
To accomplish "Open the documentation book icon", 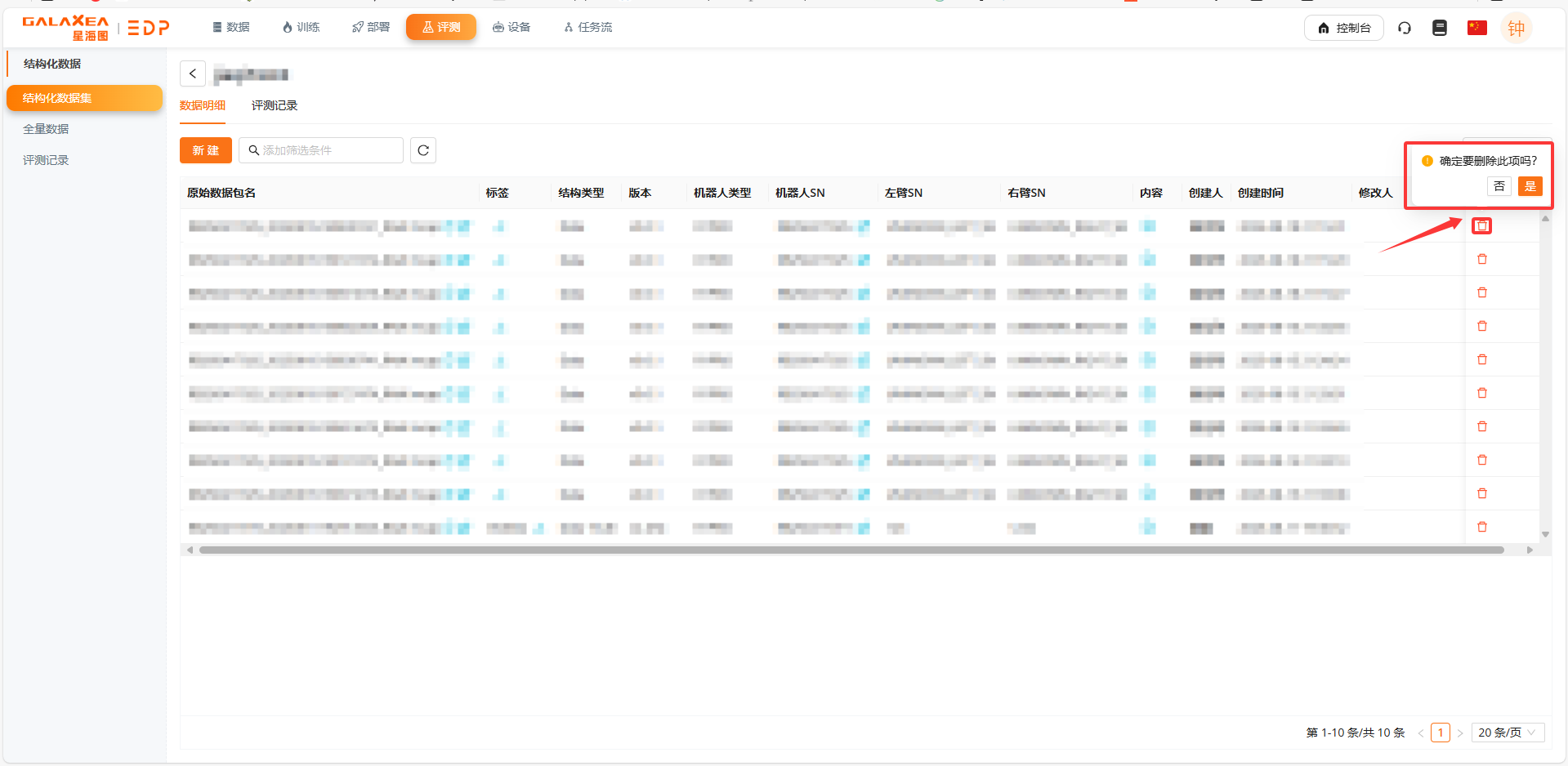I will [1440, 28].
